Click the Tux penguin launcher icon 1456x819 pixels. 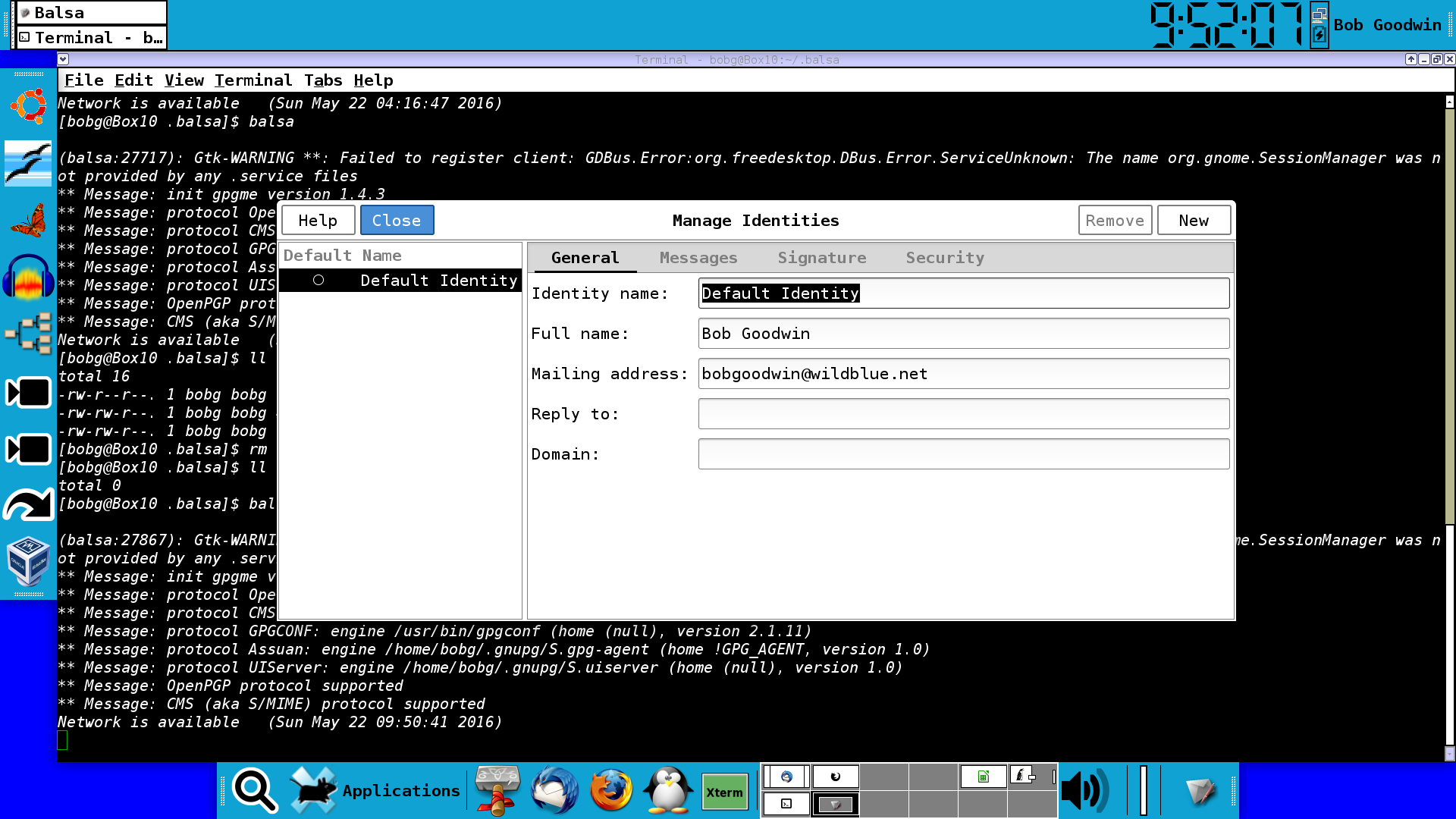click(x=668, y=790)
